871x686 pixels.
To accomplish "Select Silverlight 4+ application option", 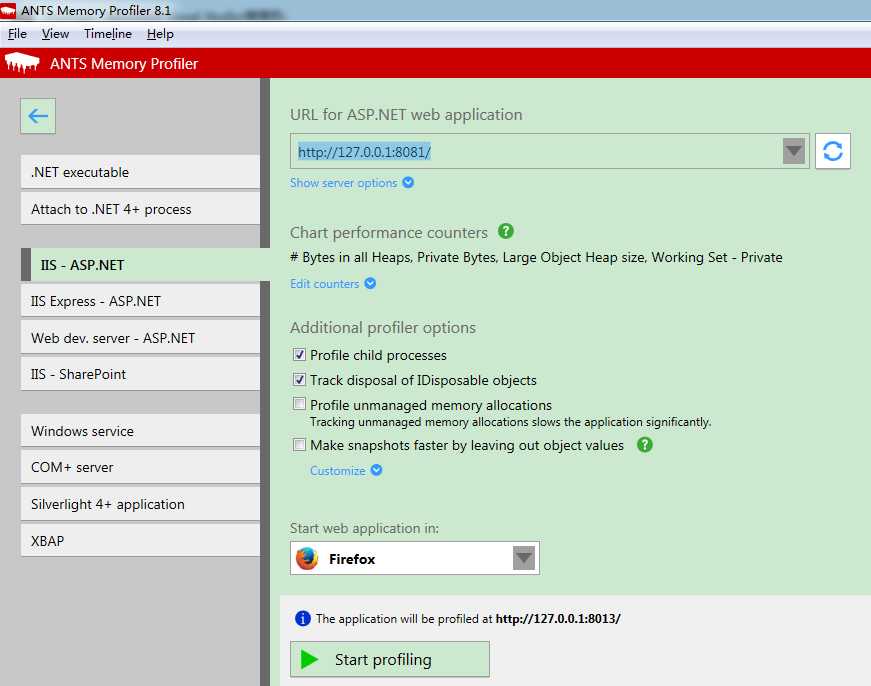I will click(x=140, y=504).
